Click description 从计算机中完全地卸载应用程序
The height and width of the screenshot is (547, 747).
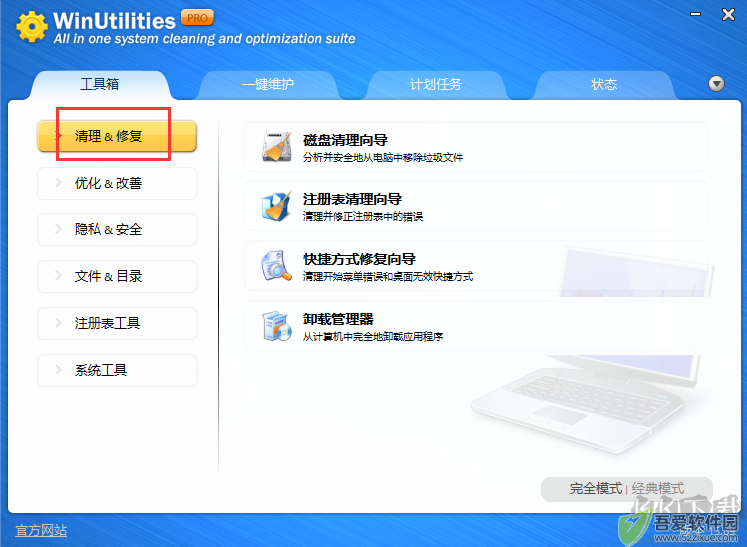(373, 336)
